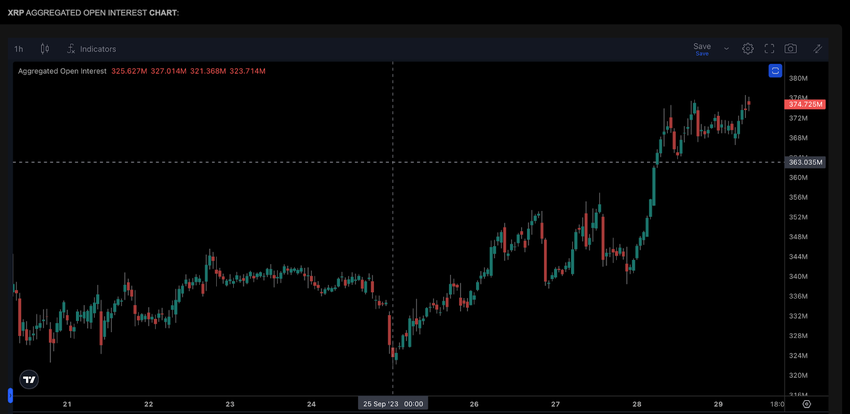This screenshot has height=414, width=850.
Task: Click date 28 on time axis
Action: coord(636,404)
